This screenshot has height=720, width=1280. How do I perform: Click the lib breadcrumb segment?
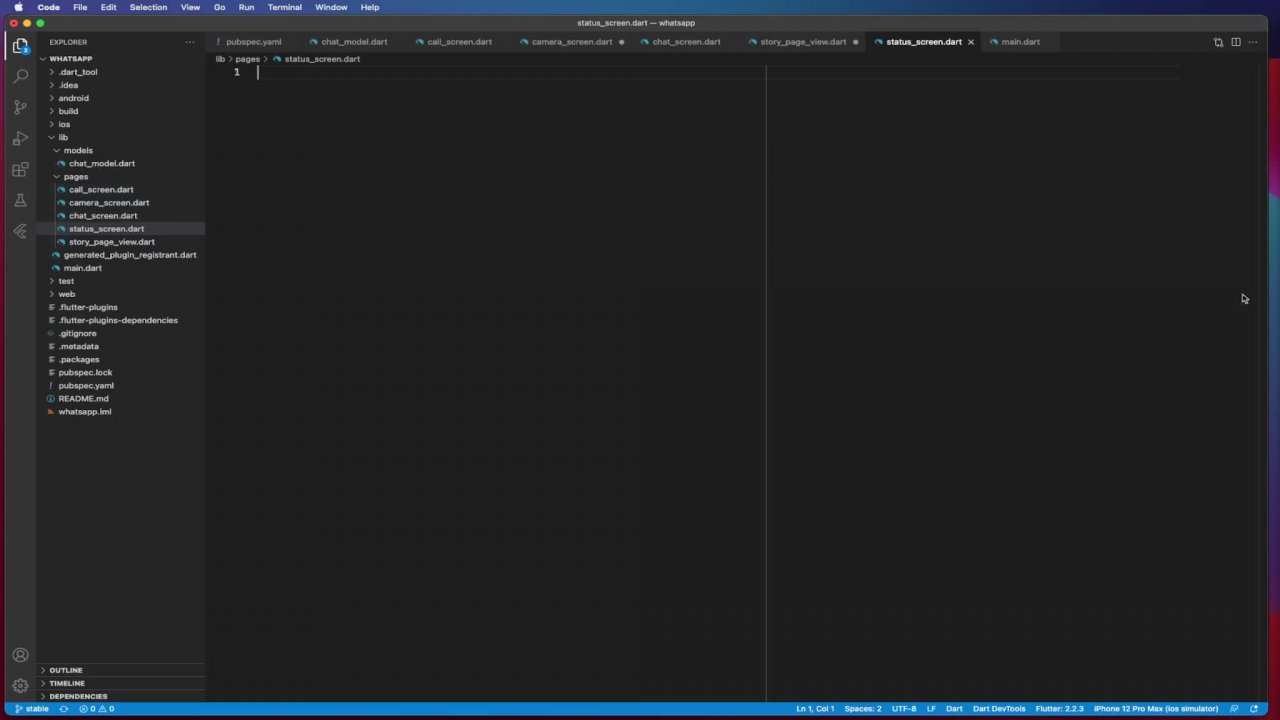click(x=220, y=59)
